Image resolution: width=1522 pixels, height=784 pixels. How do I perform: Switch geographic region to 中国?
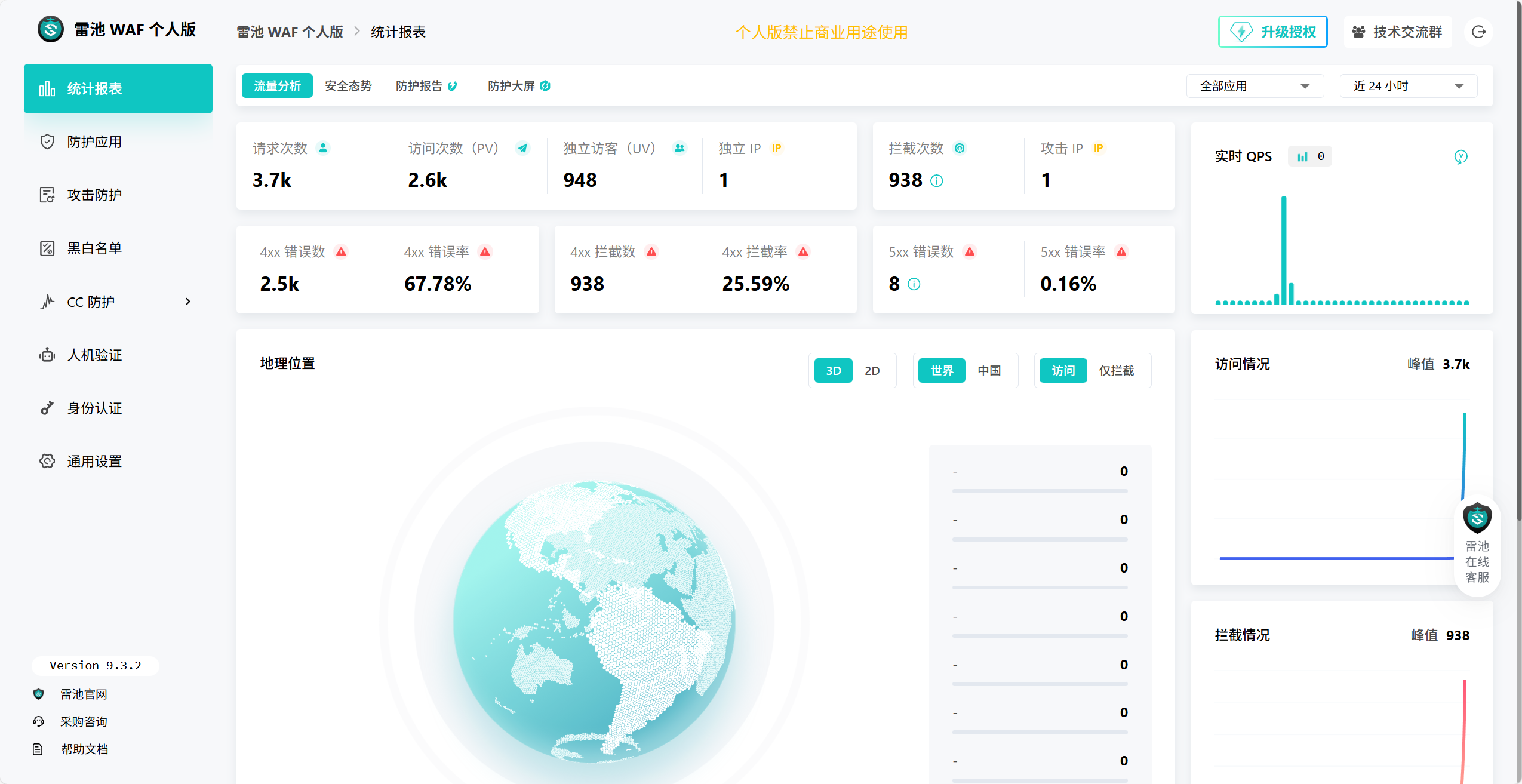(989, 371)
